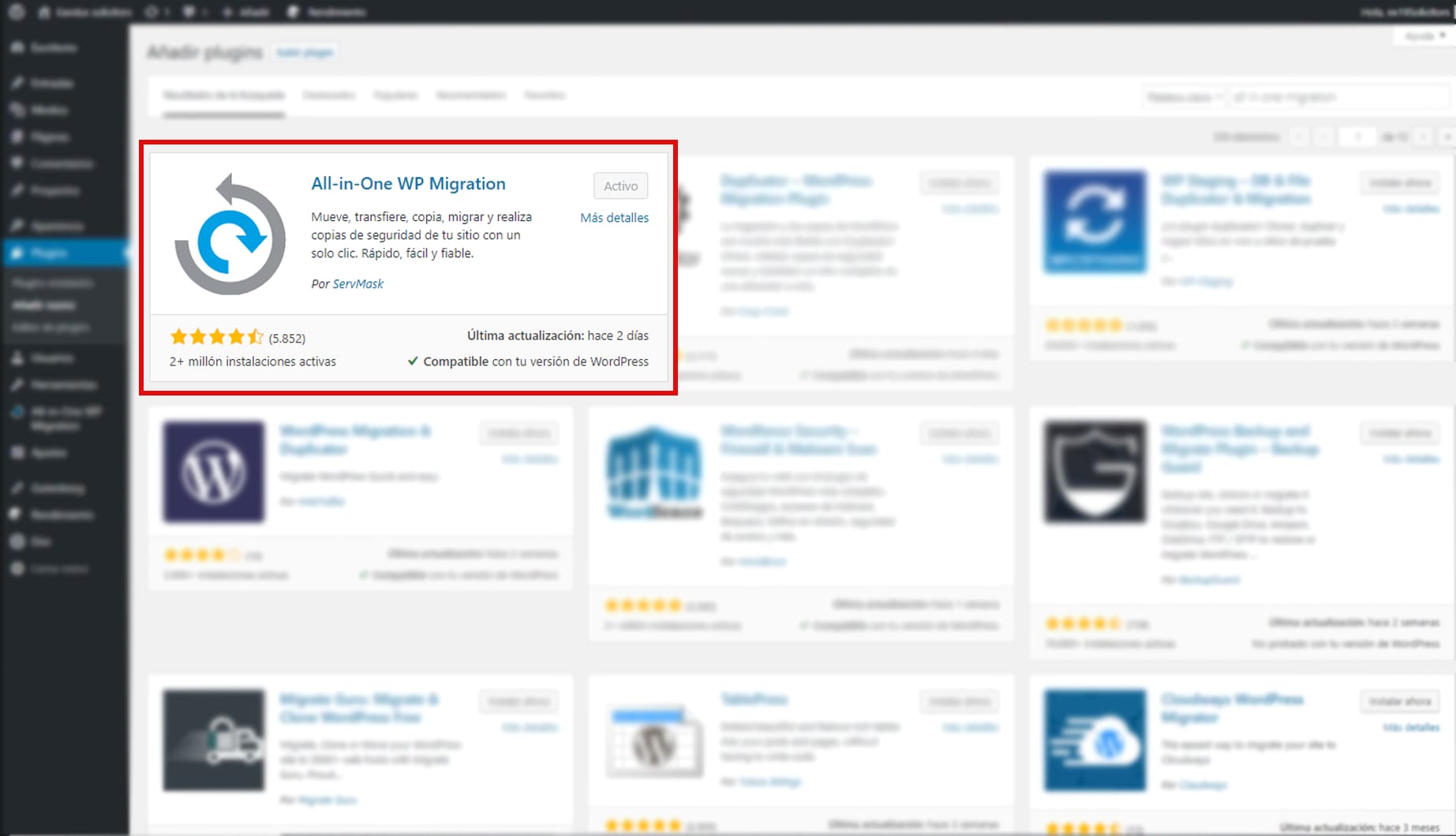
Task: Click the WordPress Migration & Duplicator icon
Action: point(214,472)
